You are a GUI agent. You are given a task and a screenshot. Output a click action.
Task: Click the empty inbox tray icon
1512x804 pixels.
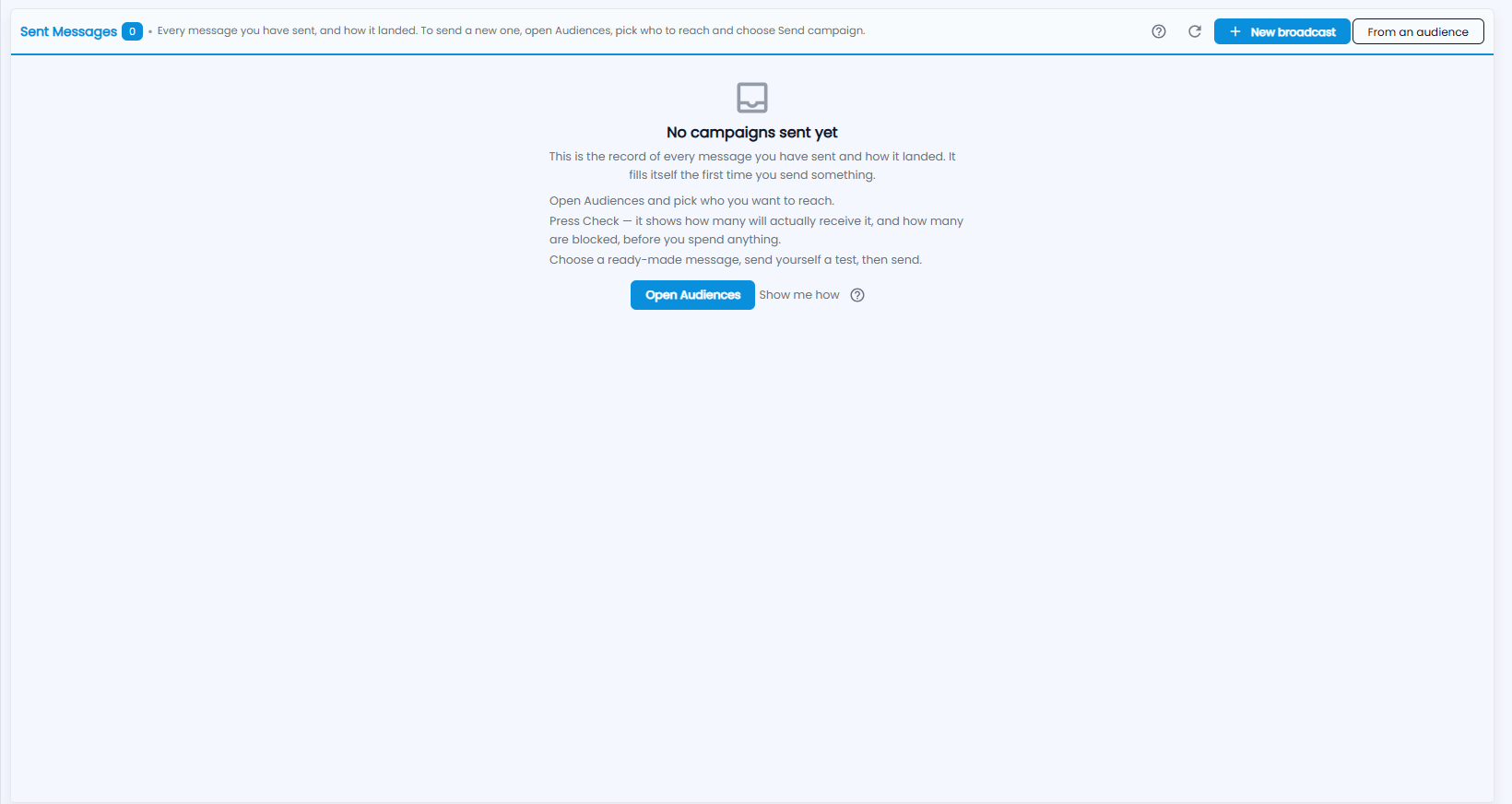pos(752,97)
